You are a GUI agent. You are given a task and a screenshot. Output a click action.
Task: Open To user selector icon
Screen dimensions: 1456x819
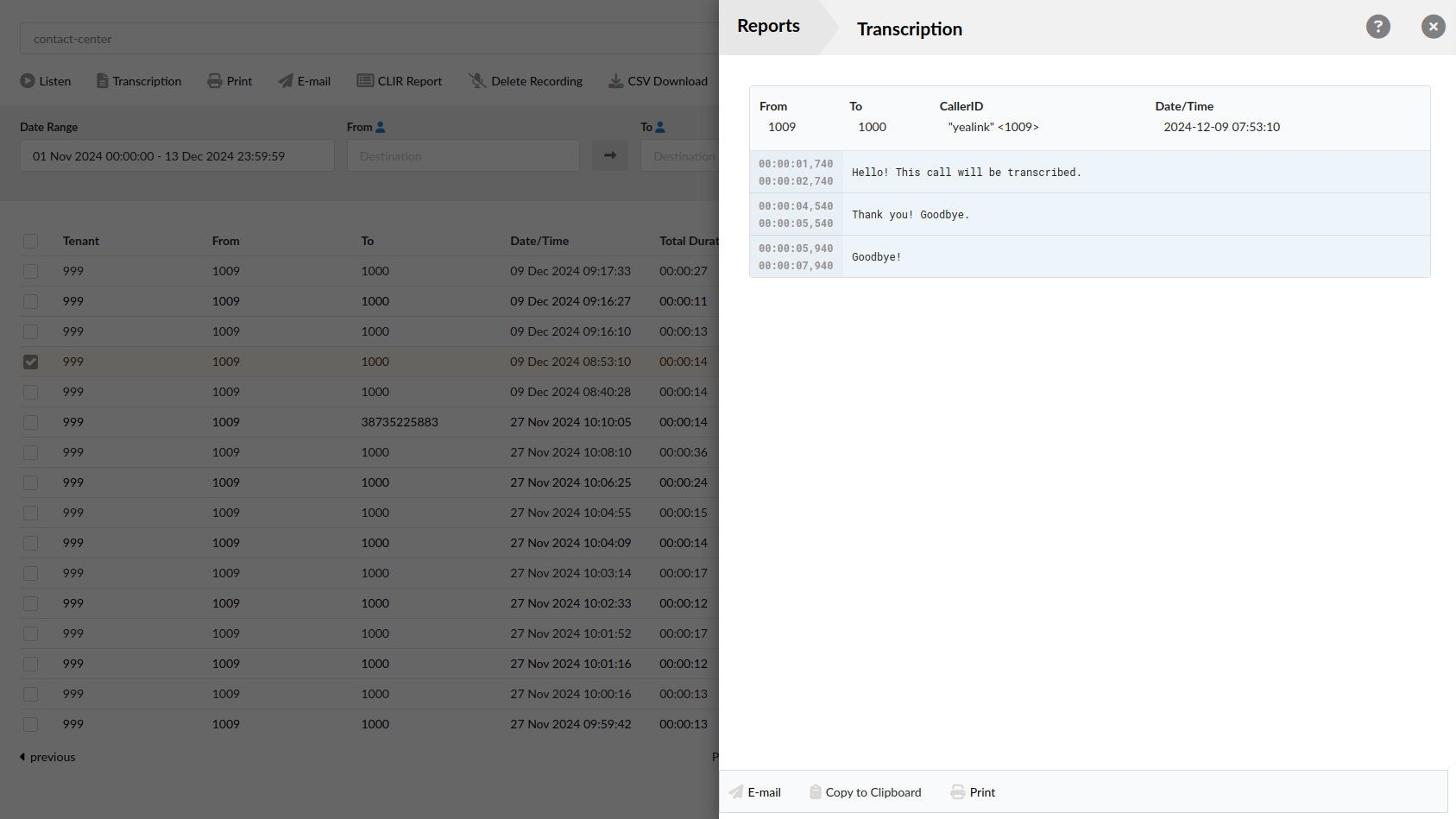click(660, 127)
